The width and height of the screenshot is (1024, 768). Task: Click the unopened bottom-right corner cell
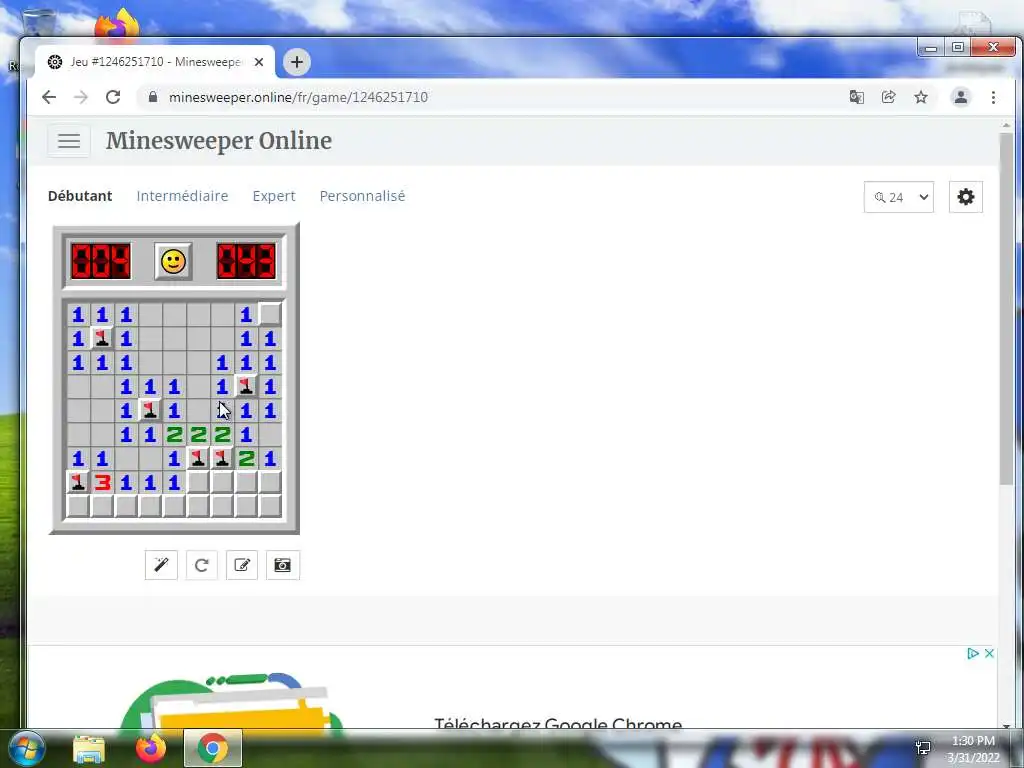point(270,506)
